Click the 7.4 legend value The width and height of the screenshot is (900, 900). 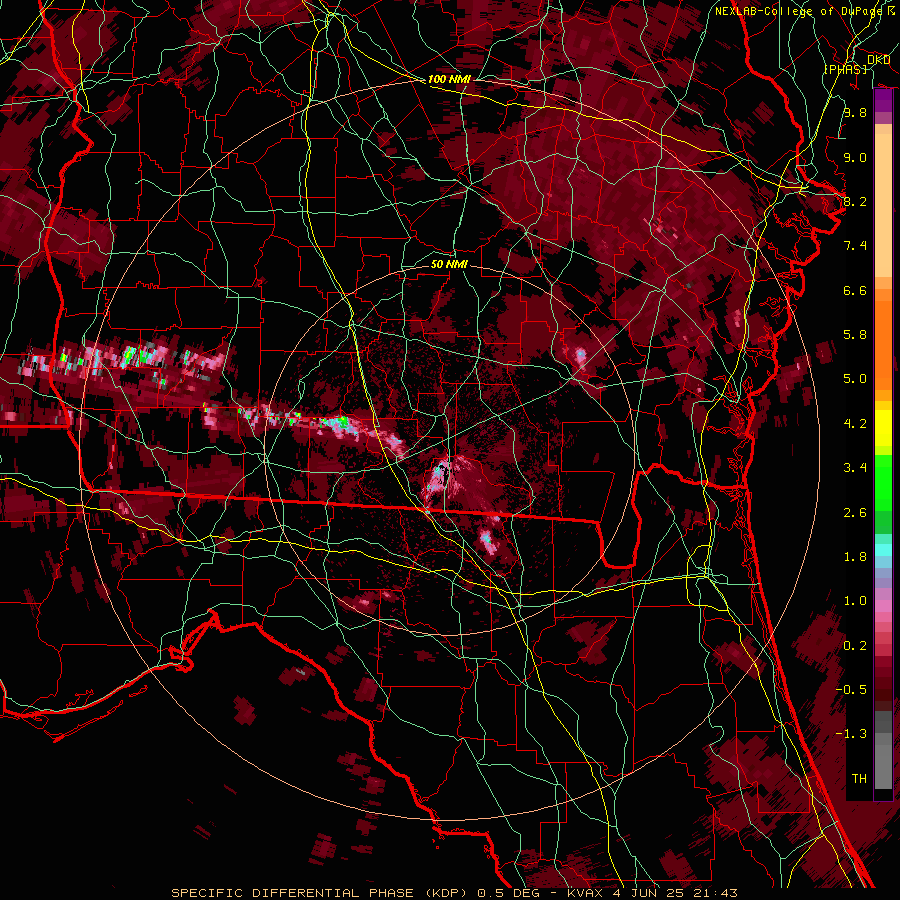click(855, 246)
